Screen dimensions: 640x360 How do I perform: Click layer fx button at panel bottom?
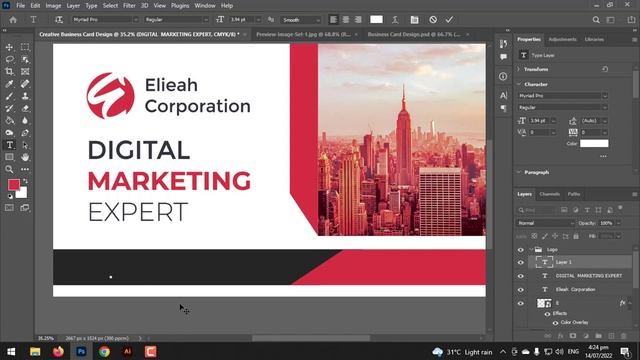click(560, 336)
